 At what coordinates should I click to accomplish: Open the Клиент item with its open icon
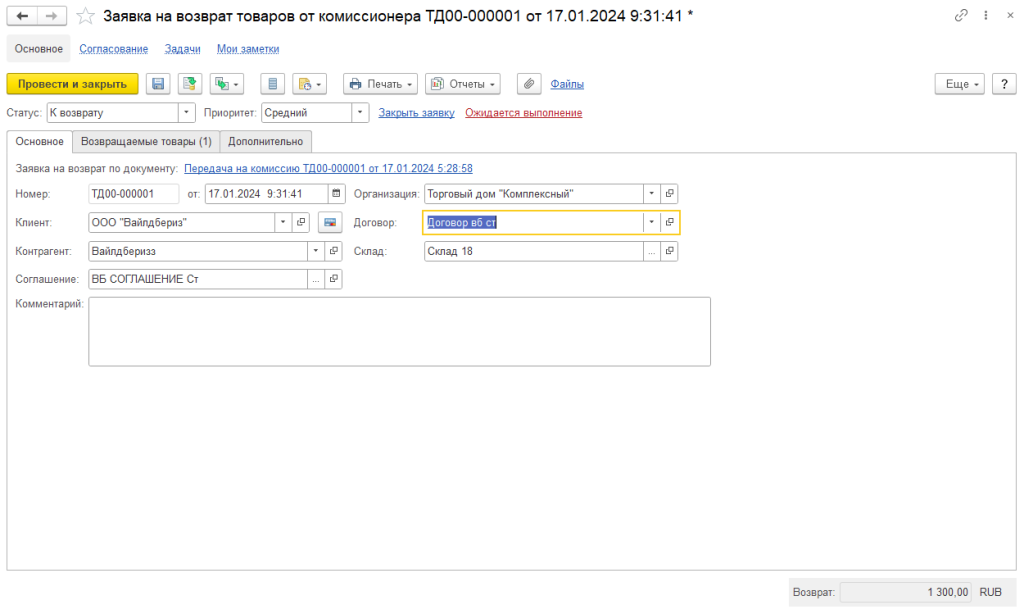[x=301, y=222]
